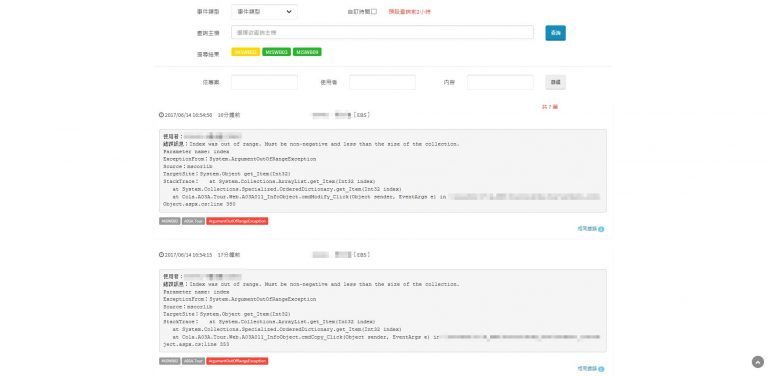Screen dimensions: 768x376
Task: Open same-error link under cmdModify_Click entry
Action: tap(590, 229)
